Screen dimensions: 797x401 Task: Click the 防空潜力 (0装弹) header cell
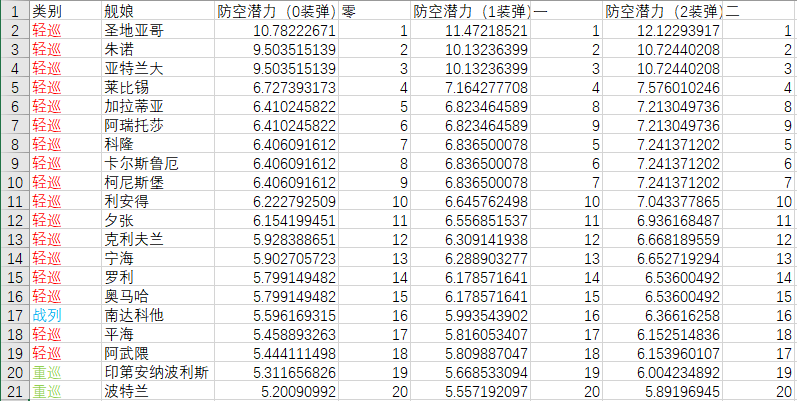coord(277,11)
